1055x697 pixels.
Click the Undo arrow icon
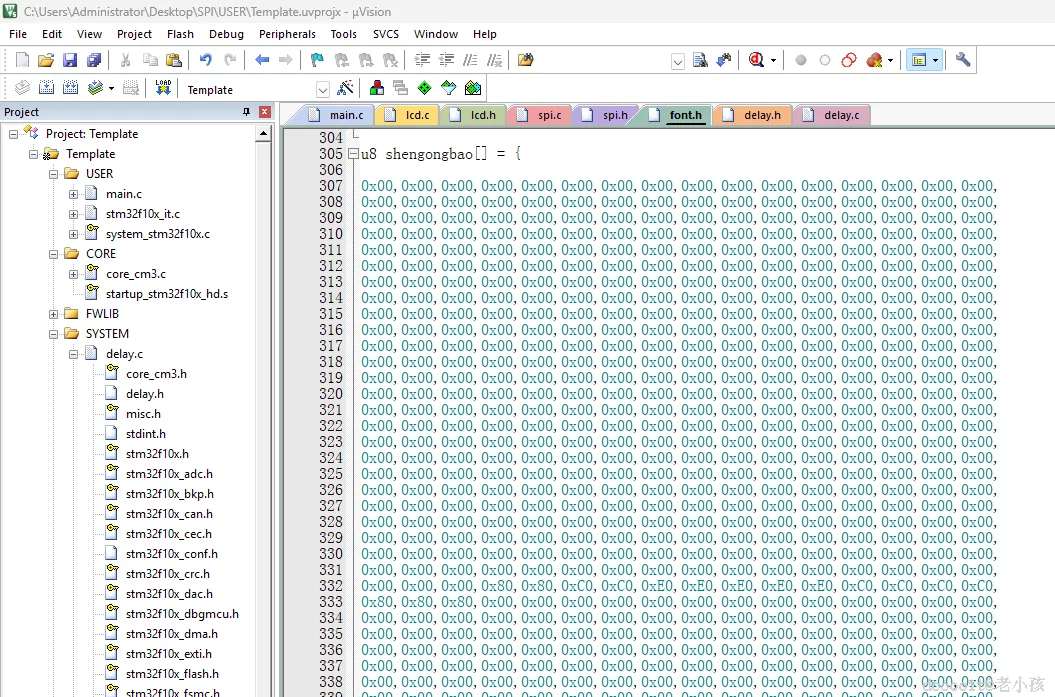tap(205, 60)
